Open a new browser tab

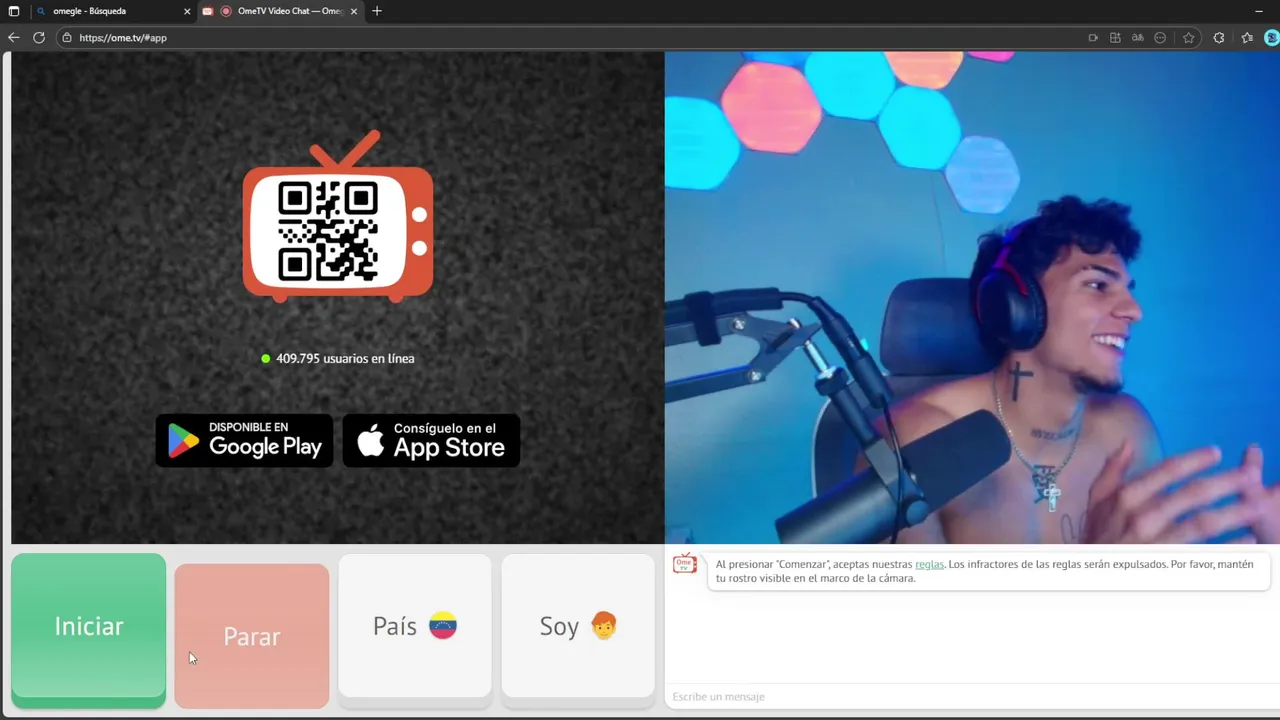tap(377, 11)
